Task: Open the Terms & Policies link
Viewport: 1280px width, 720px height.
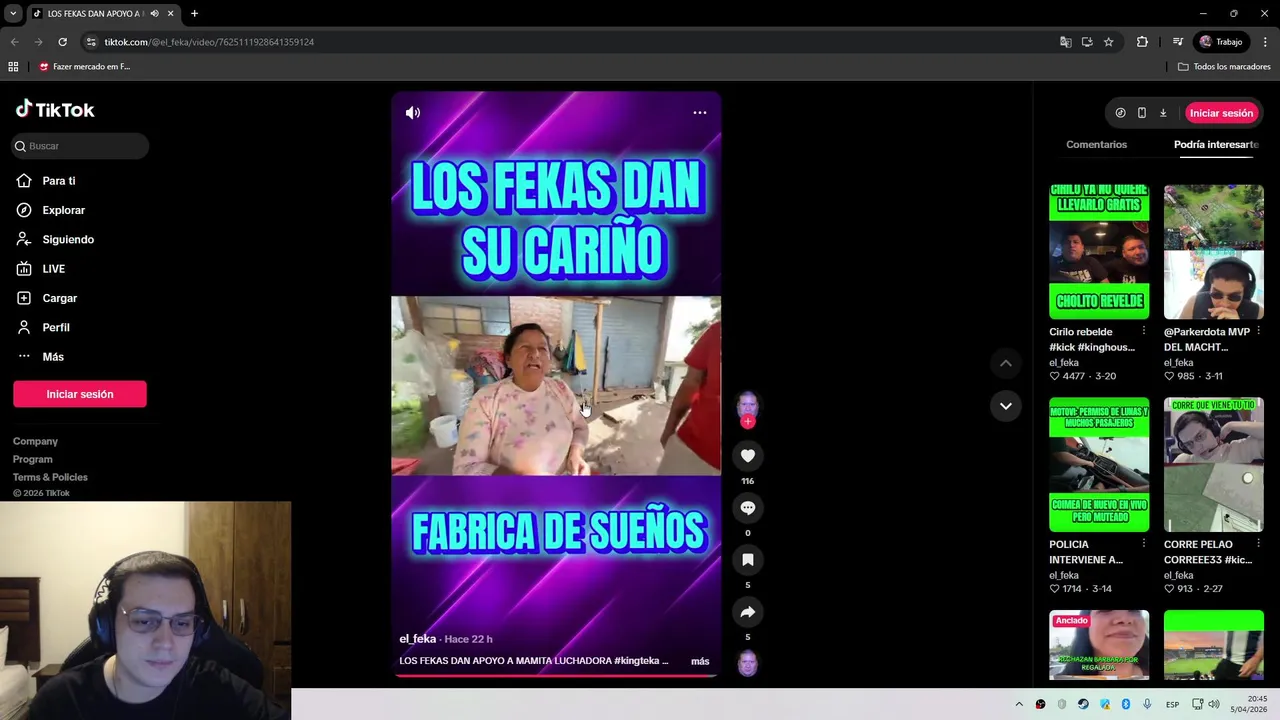Action: pos(50,477)
